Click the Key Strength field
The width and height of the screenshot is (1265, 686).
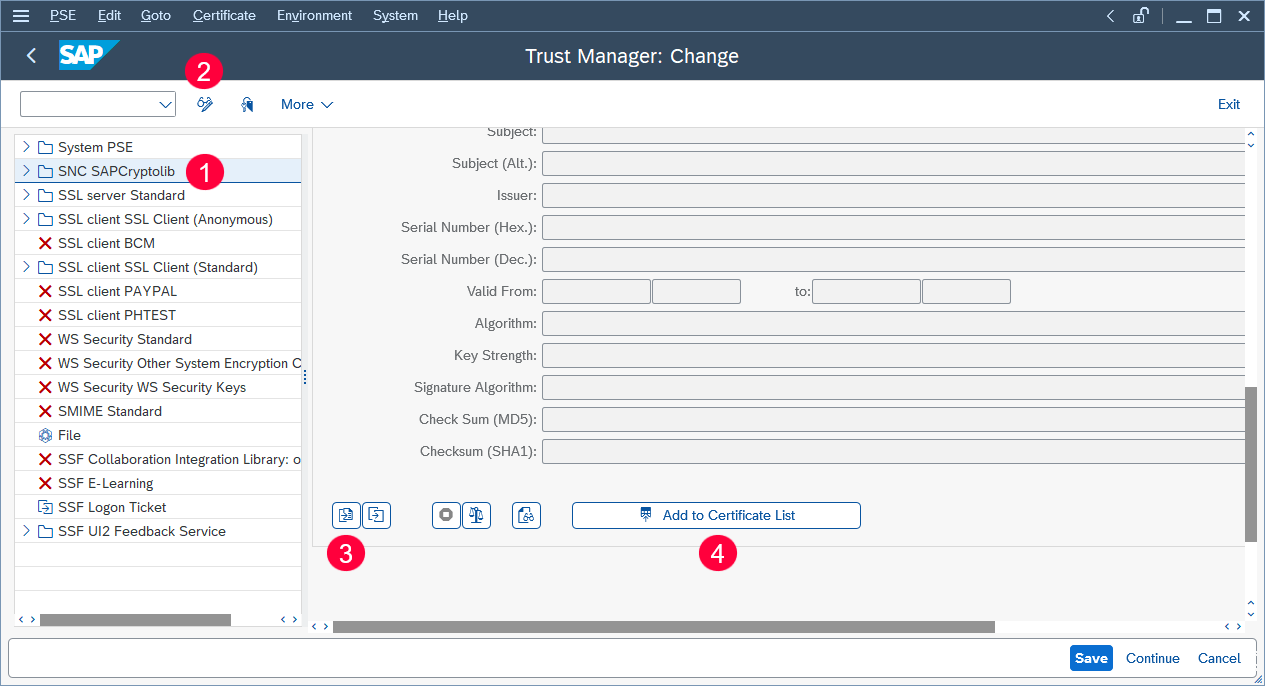[x=893, y=355]
